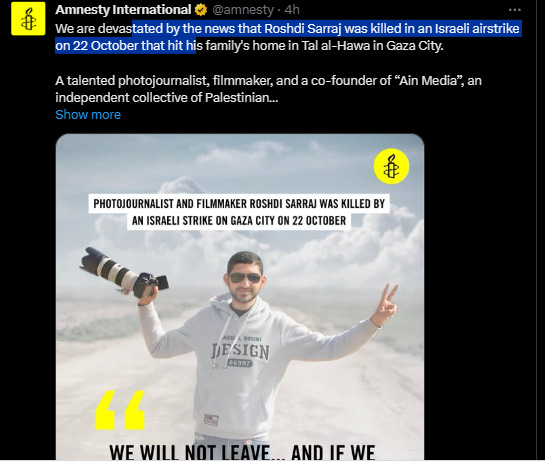Screen dimensions: 545x461
Task: Open the three-dot more options menu
Action: coord(514,10)
